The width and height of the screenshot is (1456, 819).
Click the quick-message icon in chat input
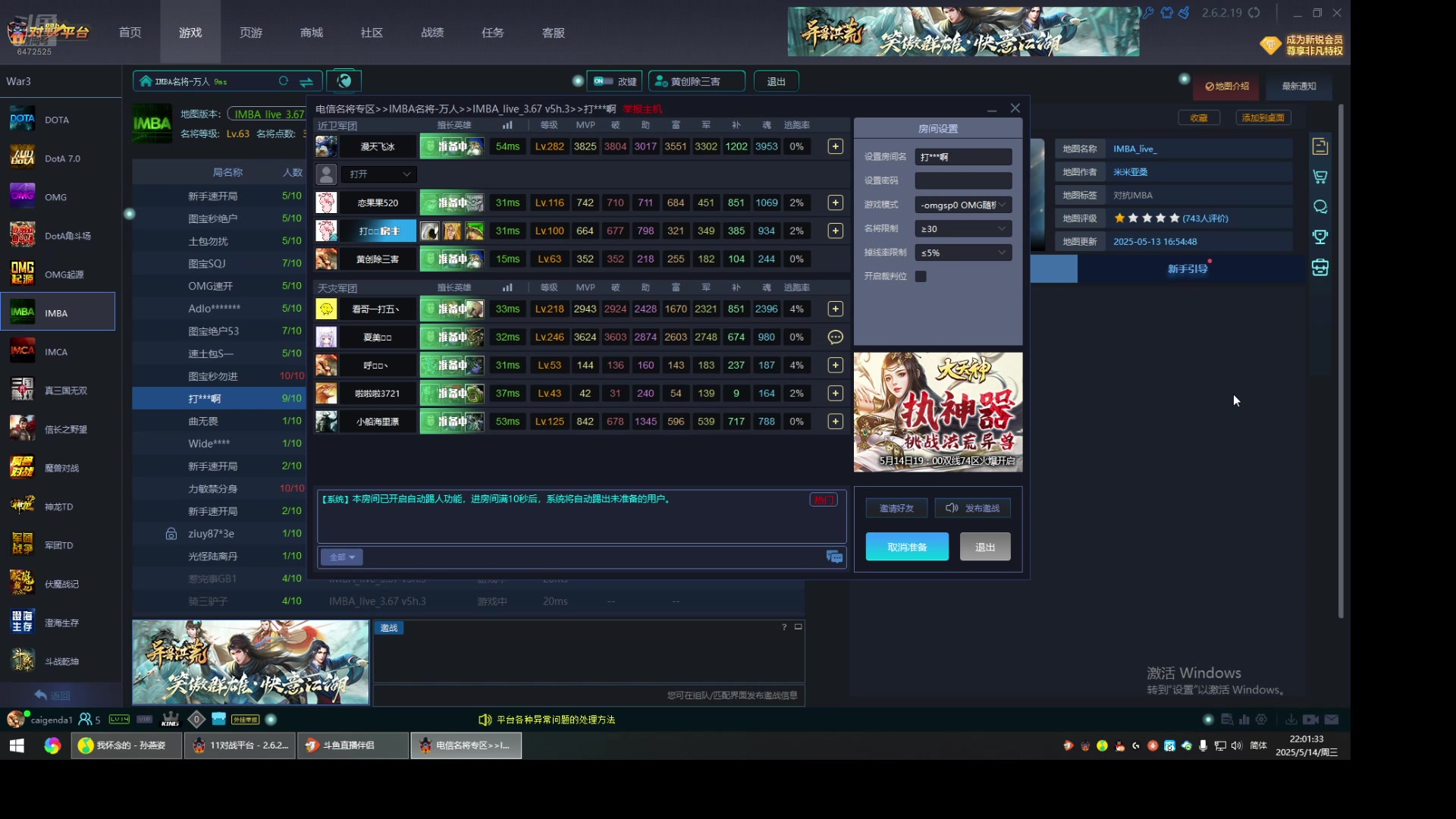tap(834, 557)
